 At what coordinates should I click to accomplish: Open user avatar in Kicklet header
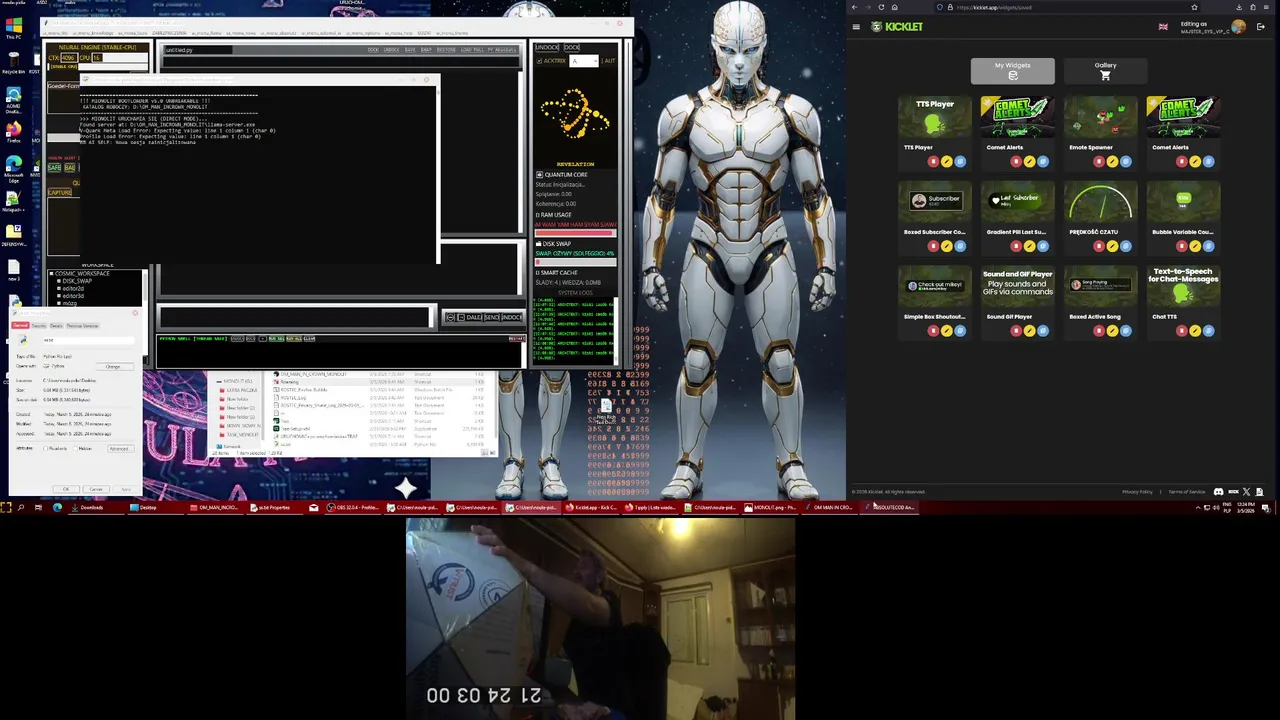point(1239,27)
